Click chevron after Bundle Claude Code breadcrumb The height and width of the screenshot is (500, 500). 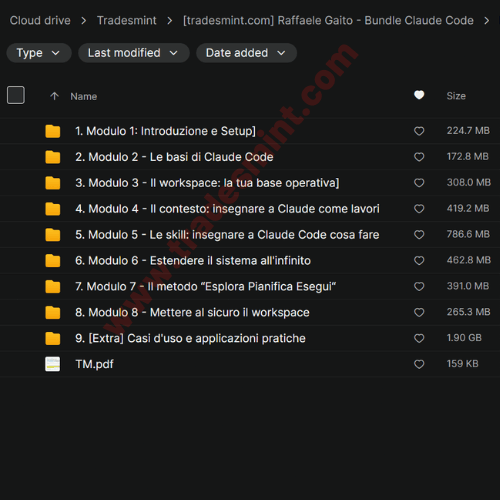pyautogui.click(x=487, y=21)
